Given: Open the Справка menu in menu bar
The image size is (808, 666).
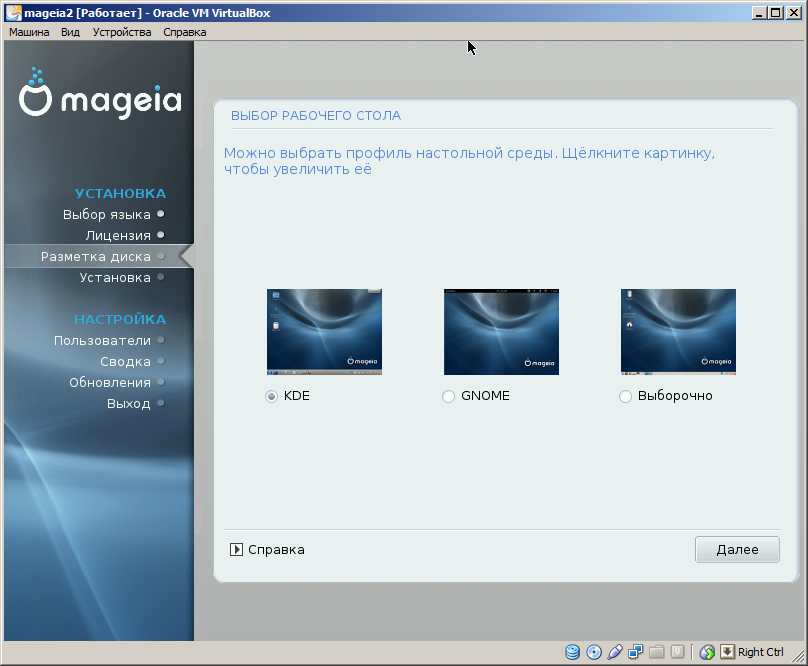Looking at the screenshot, I should (184, 32).
